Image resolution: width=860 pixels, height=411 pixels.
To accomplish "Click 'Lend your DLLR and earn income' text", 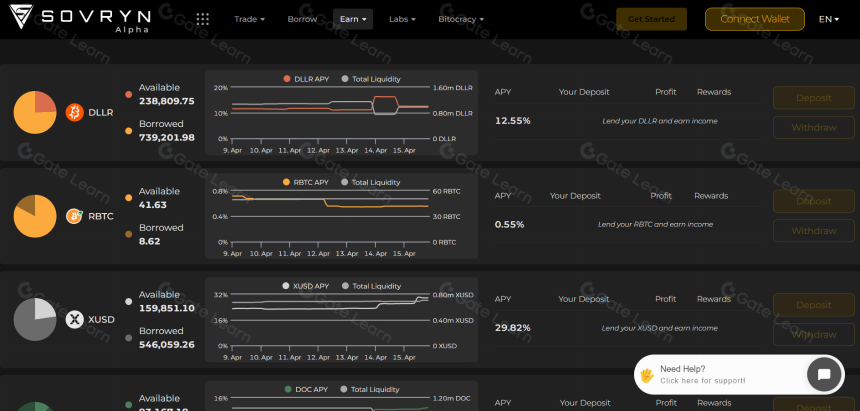I will point(660,121).
